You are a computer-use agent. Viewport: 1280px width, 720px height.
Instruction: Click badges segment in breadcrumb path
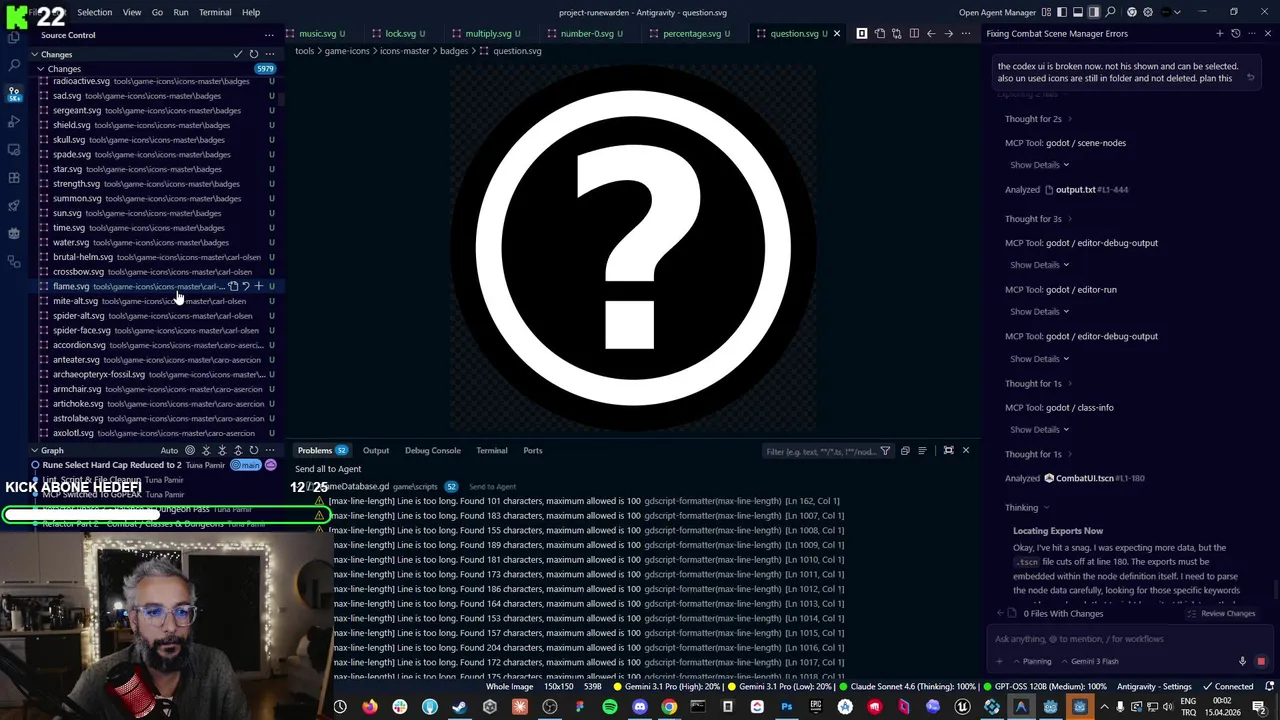point(453,51)
